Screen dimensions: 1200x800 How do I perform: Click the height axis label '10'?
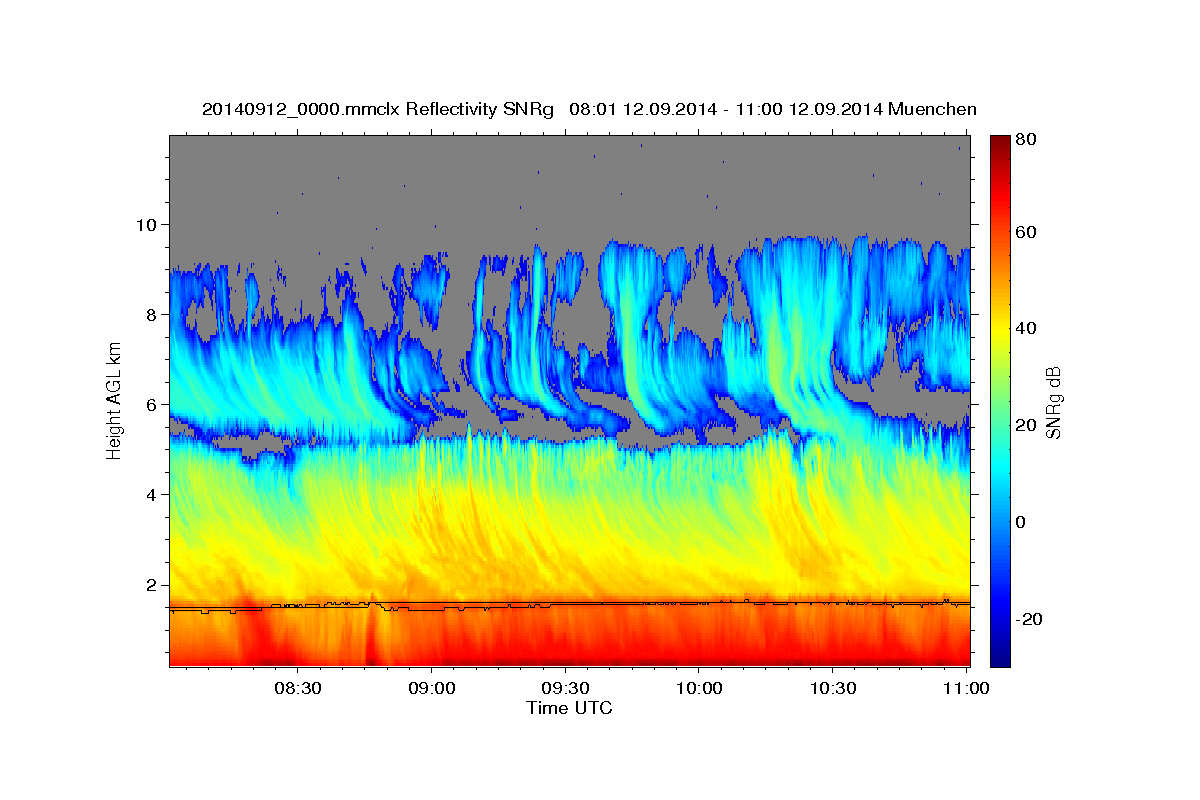(149, 224)
